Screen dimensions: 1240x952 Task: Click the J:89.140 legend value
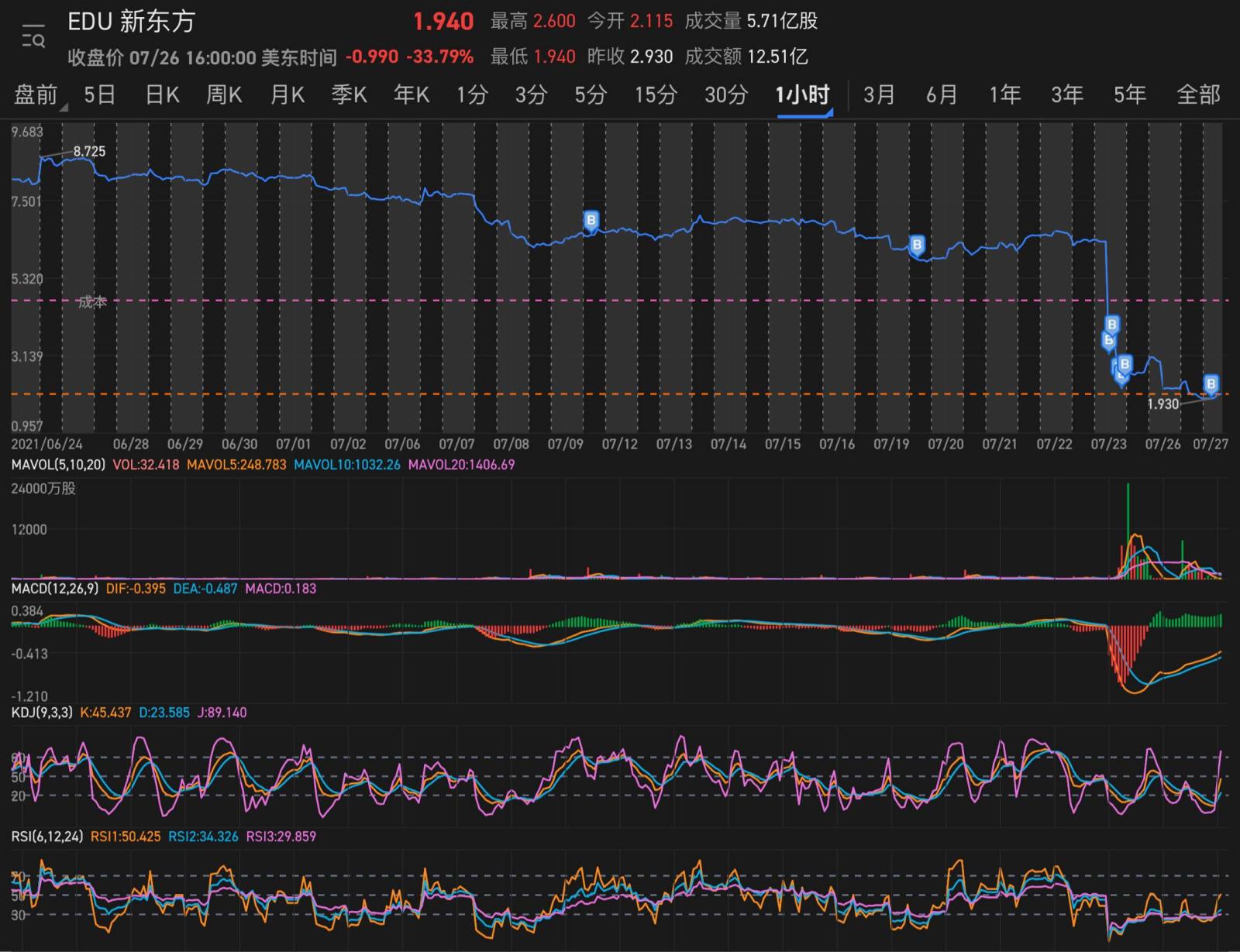pos(222,713)
